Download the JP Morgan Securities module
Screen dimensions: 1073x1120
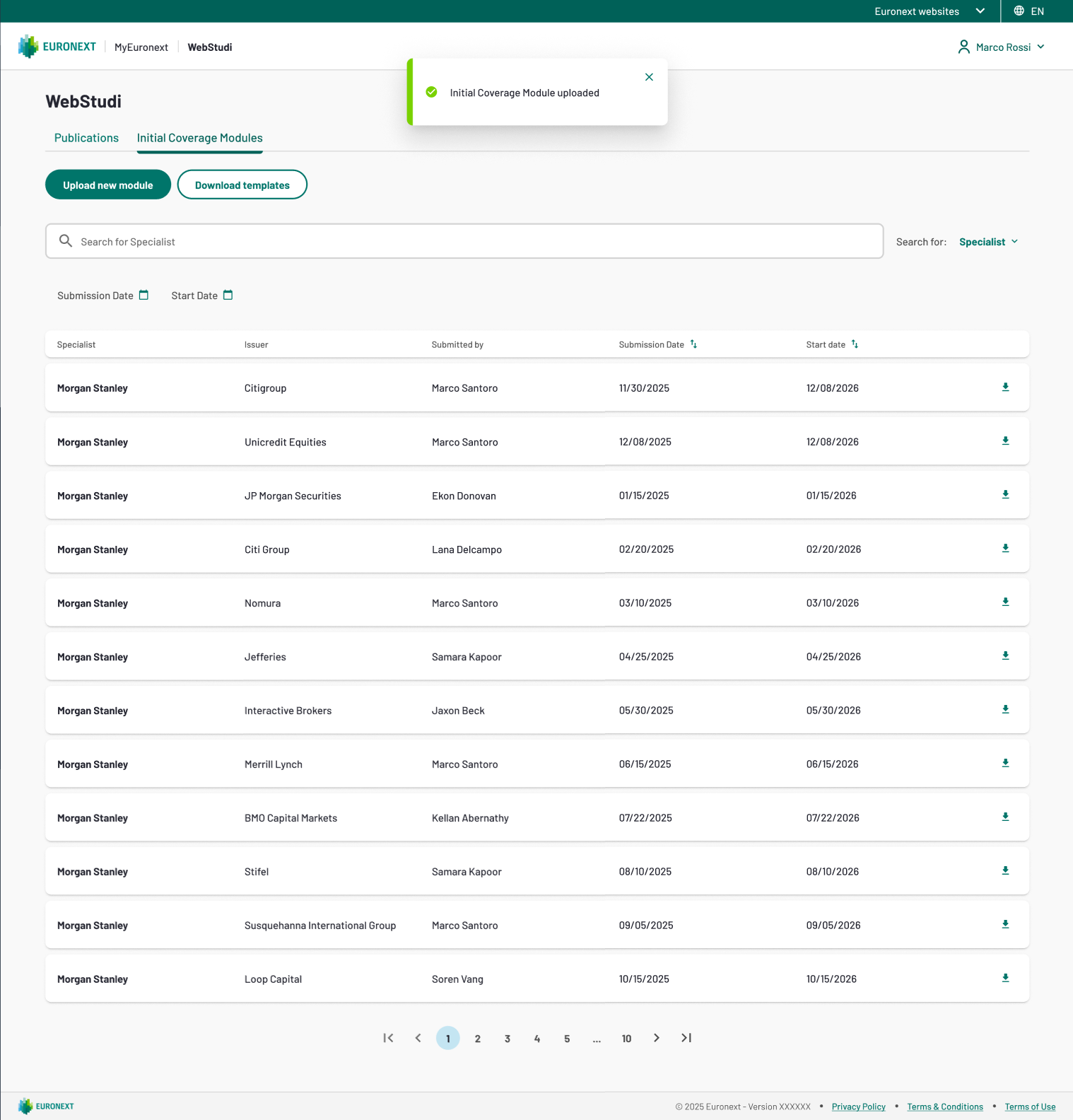coord(1005,495)
